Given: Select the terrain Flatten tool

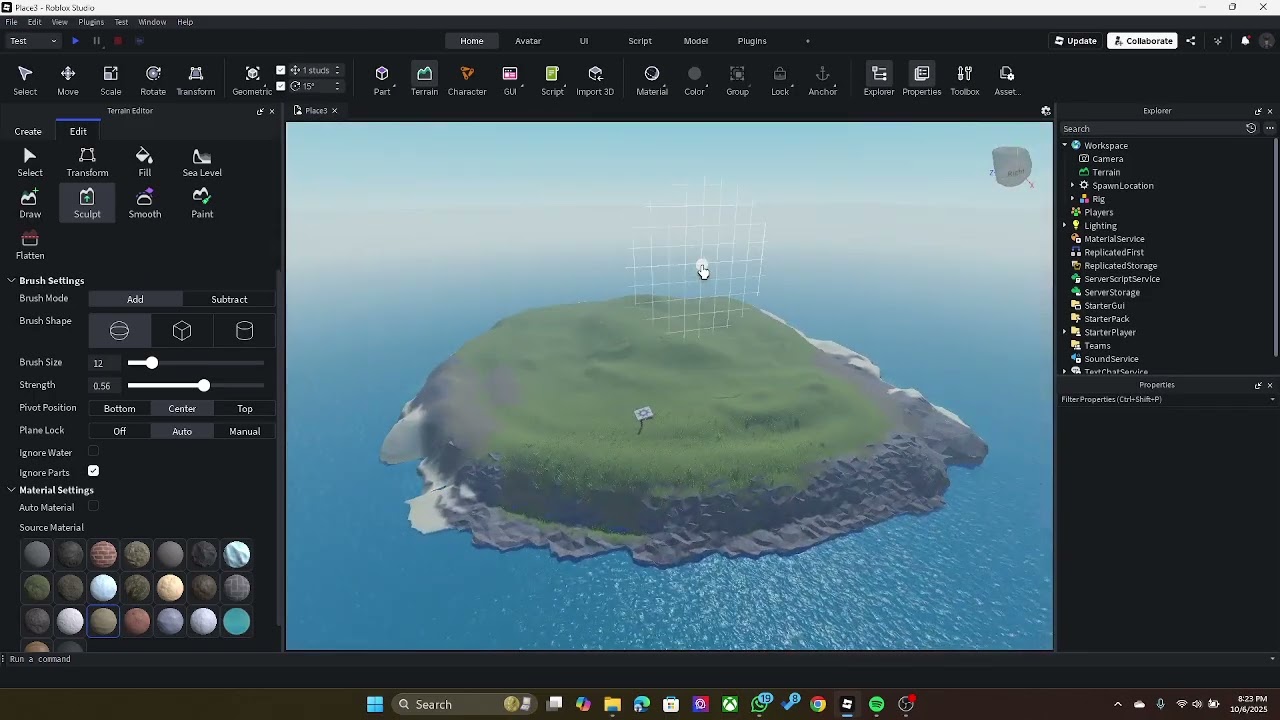Looking at the screenshot, I should point(30,245).
